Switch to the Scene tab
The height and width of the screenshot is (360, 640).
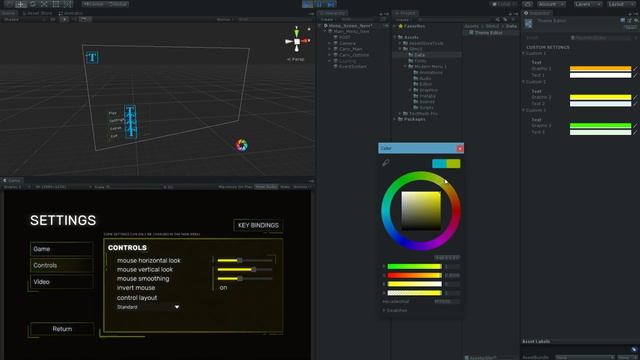click(9, 13)
